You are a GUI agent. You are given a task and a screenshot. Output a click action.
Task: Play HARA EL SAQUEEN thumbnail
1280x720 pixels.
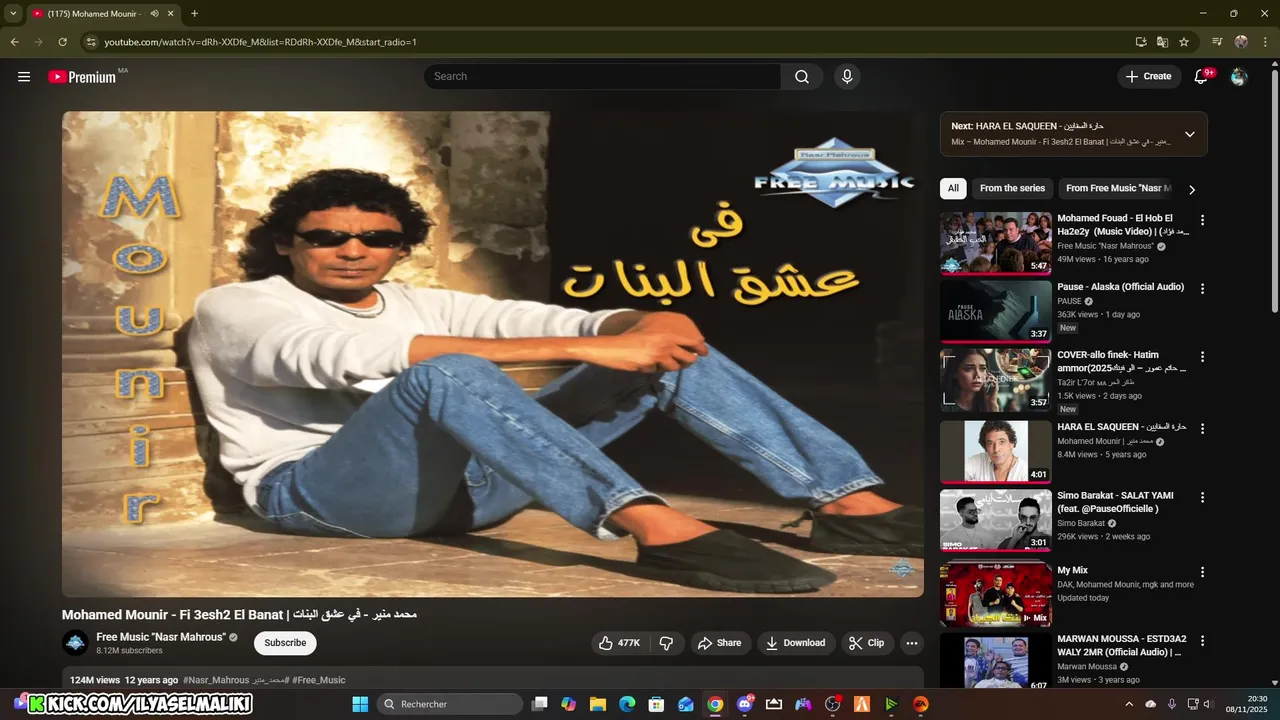pos(996,452)
